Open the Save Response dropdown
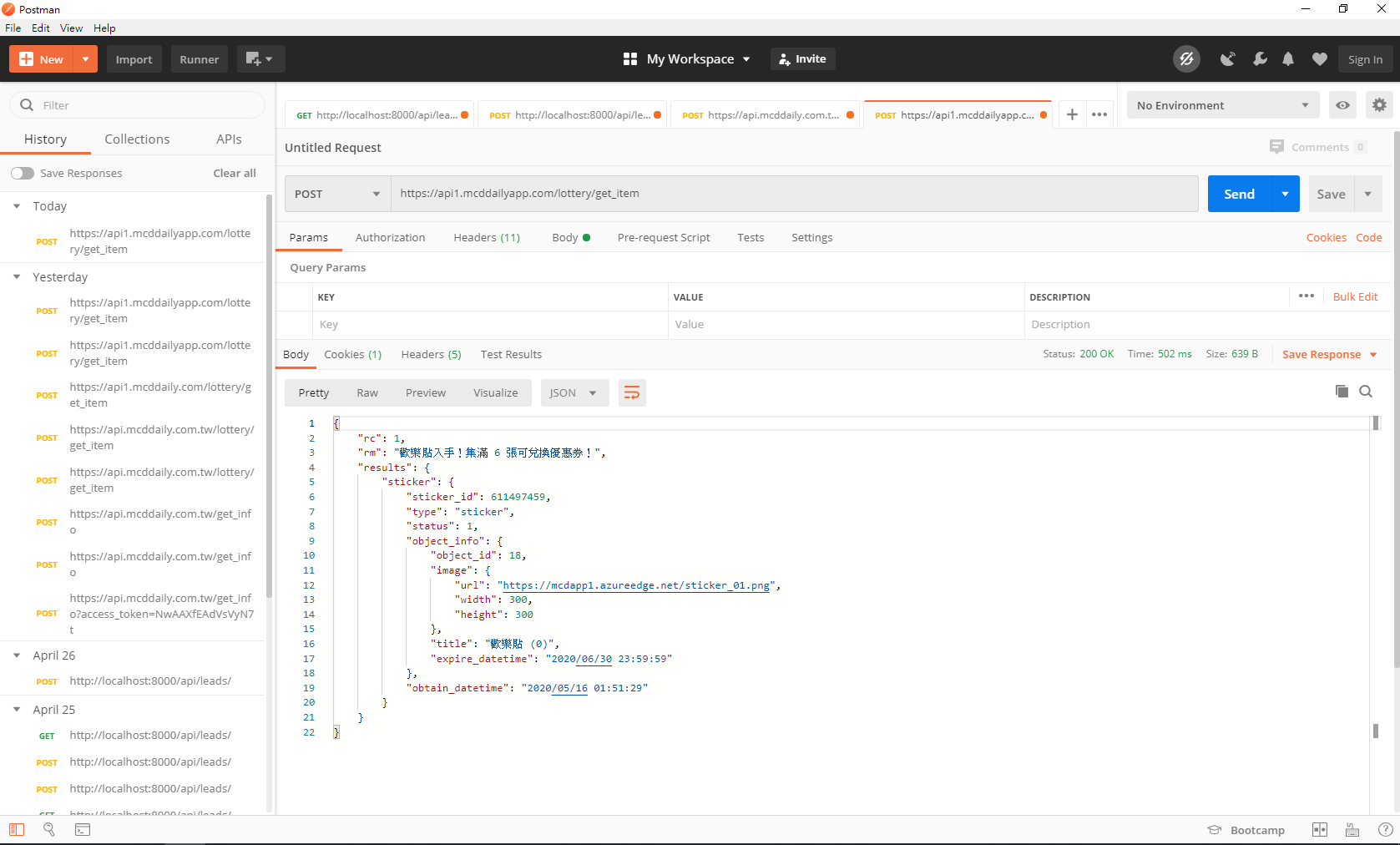The height and width of the screenshot is (845, 1400). [x=1330, y=354]
